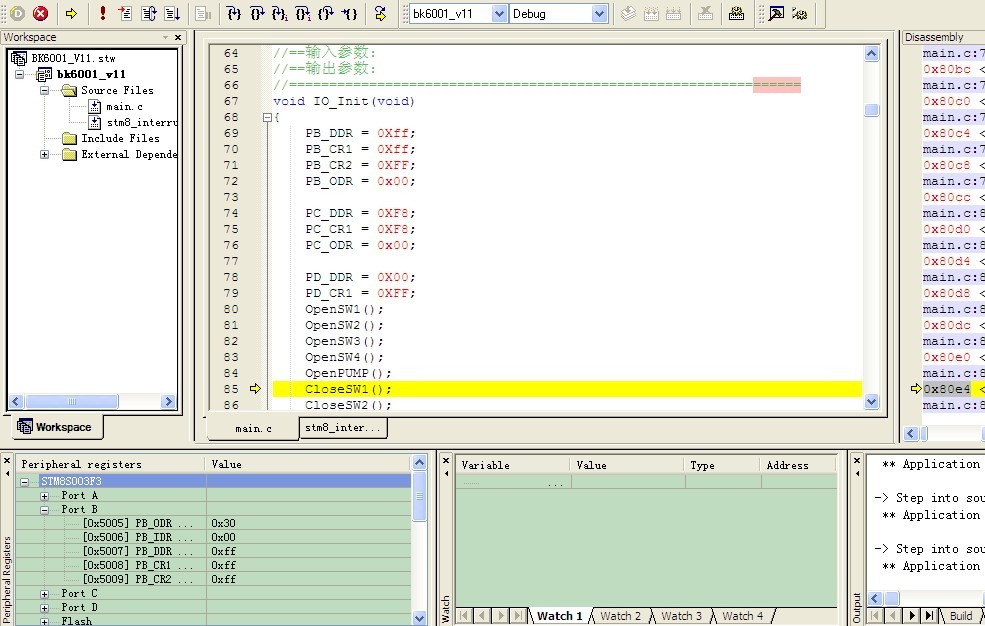
Task: Switch to the Watch 4 tab
Action: tap(742, 616)
